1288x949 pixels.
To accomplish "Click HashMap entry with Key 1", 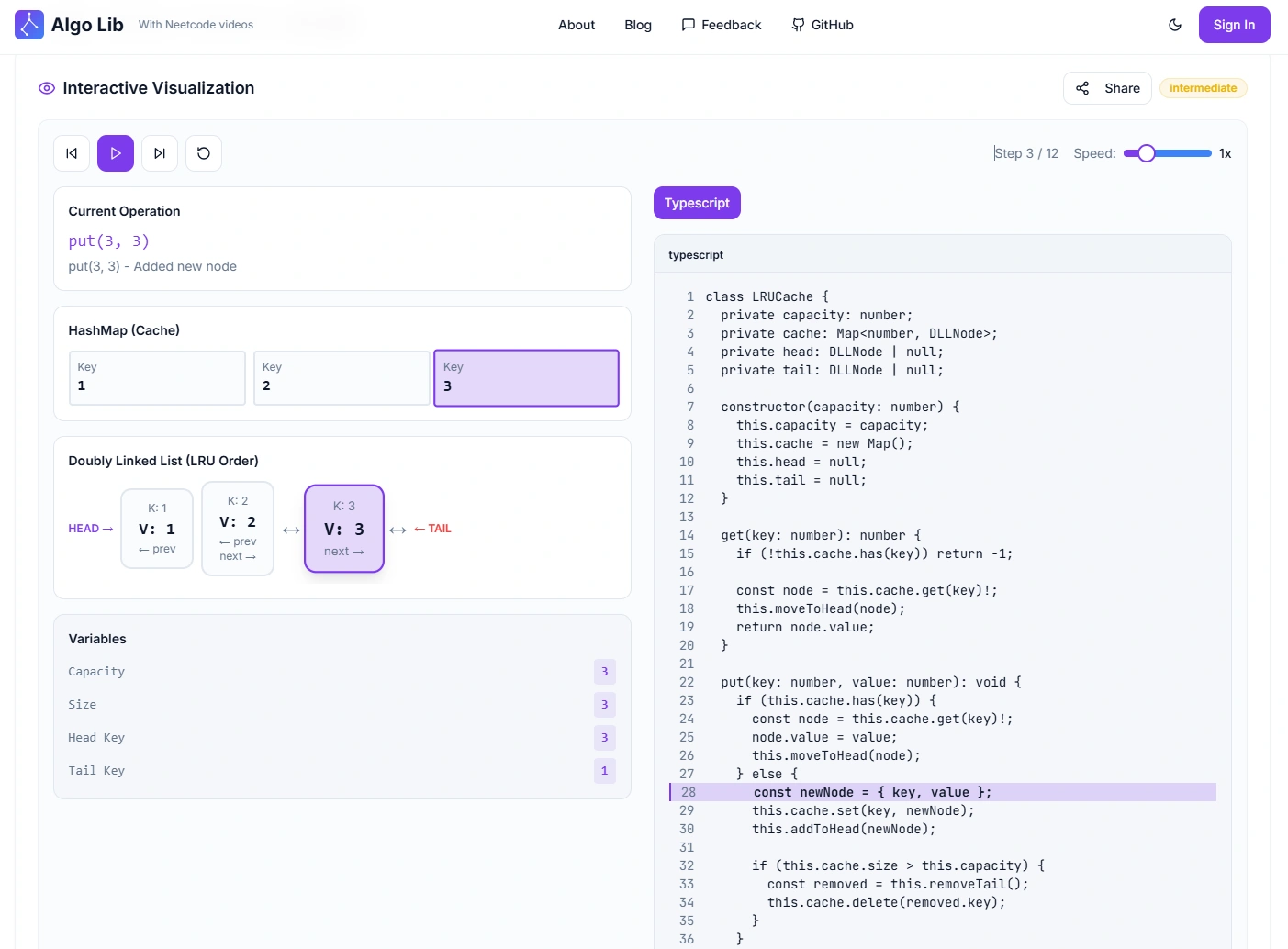I will click(157, 378).
